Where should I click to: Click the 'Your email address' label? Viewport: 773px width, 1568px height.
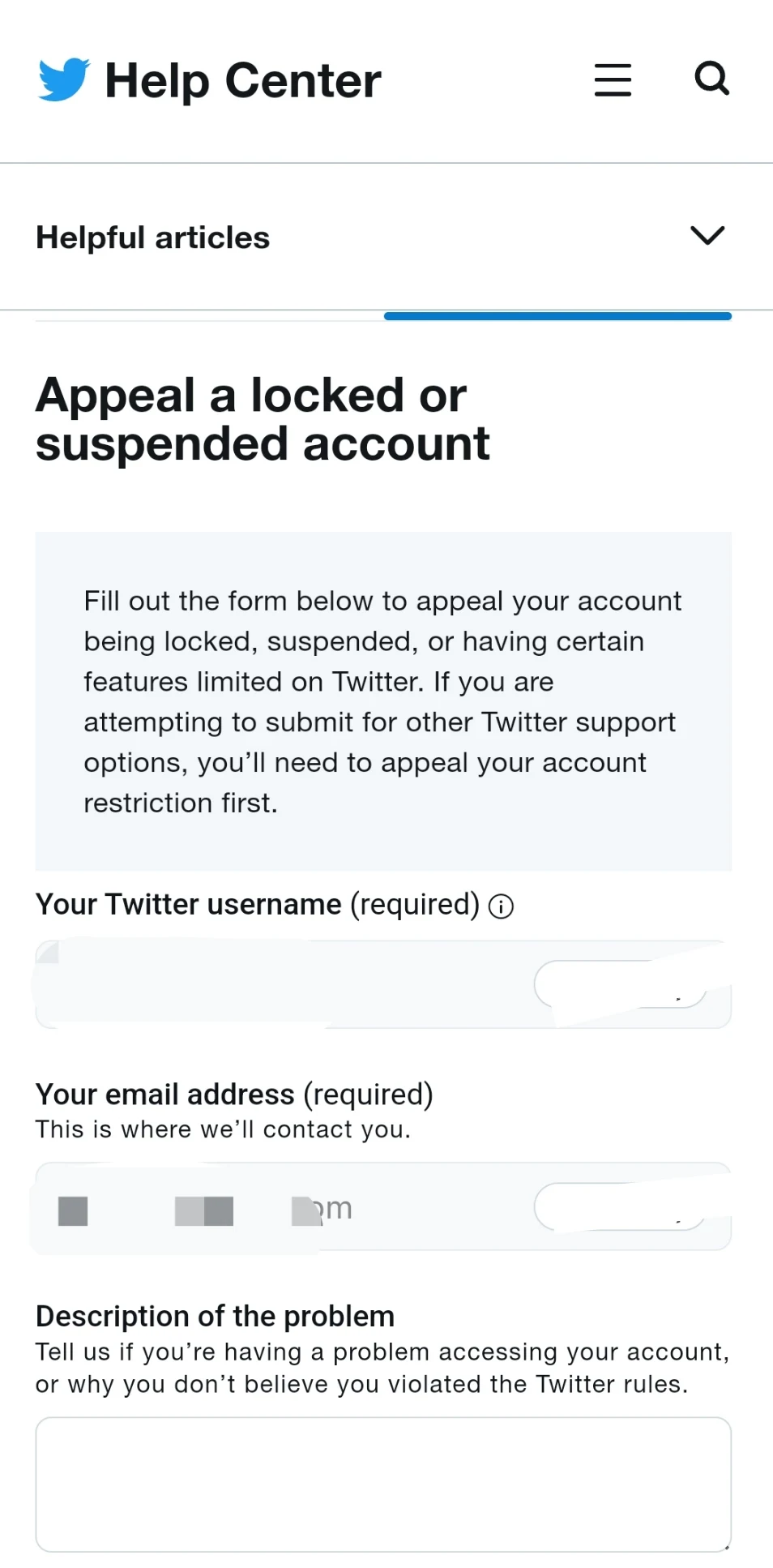[164, 1095]
